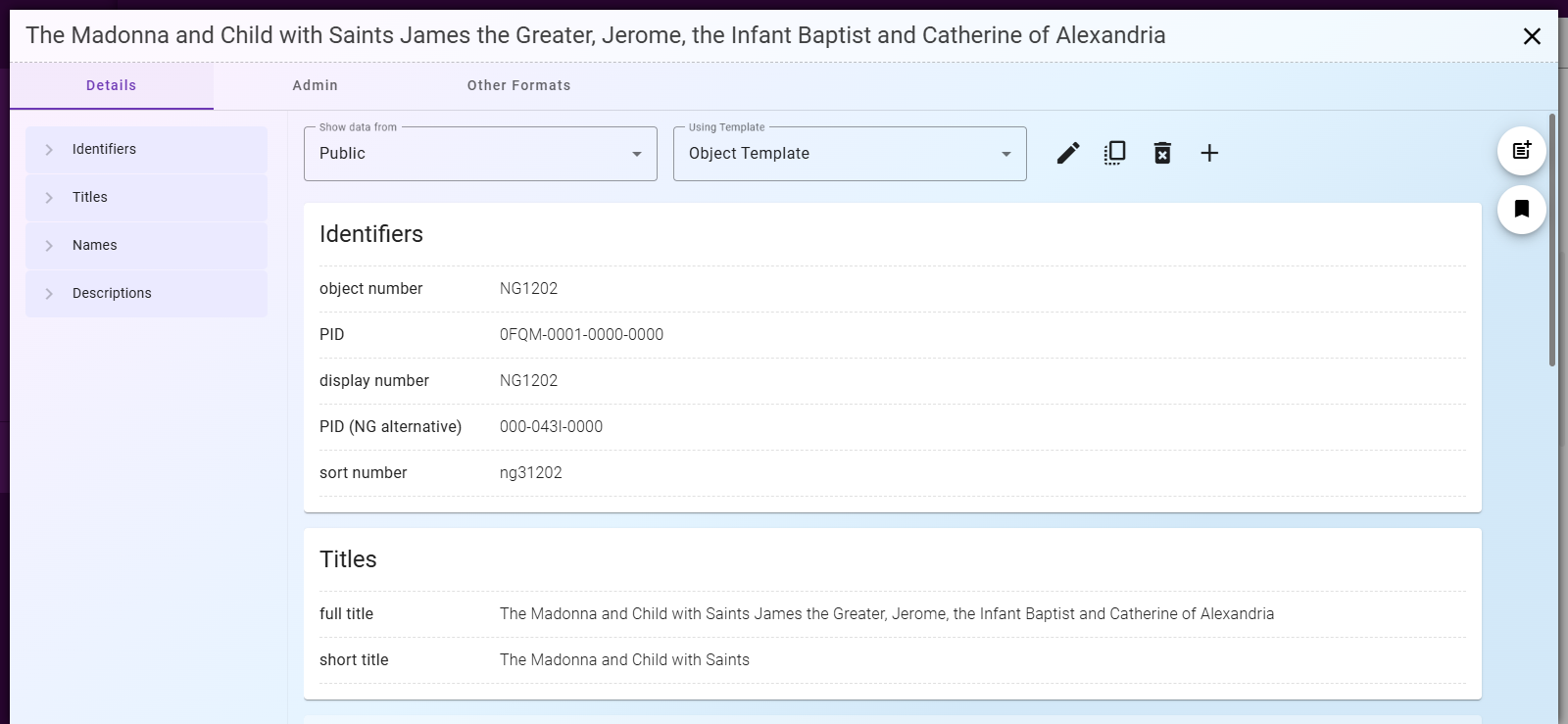Click the vertical scrollbar thumb
1568x724 pixels.
(1552, 240)
